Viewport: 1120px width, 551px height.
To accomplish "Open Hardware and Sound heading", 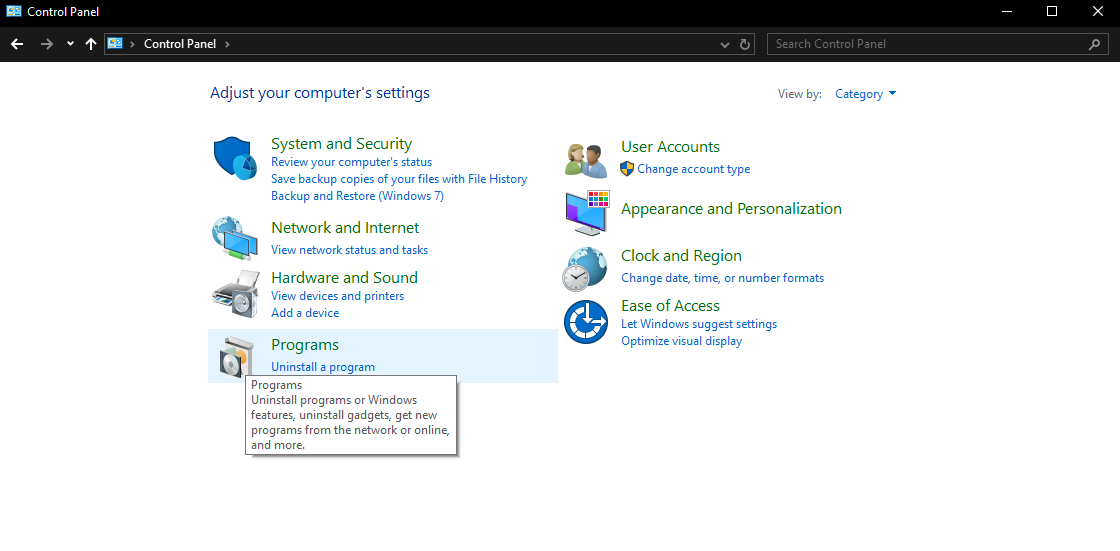I will (344, 277).
